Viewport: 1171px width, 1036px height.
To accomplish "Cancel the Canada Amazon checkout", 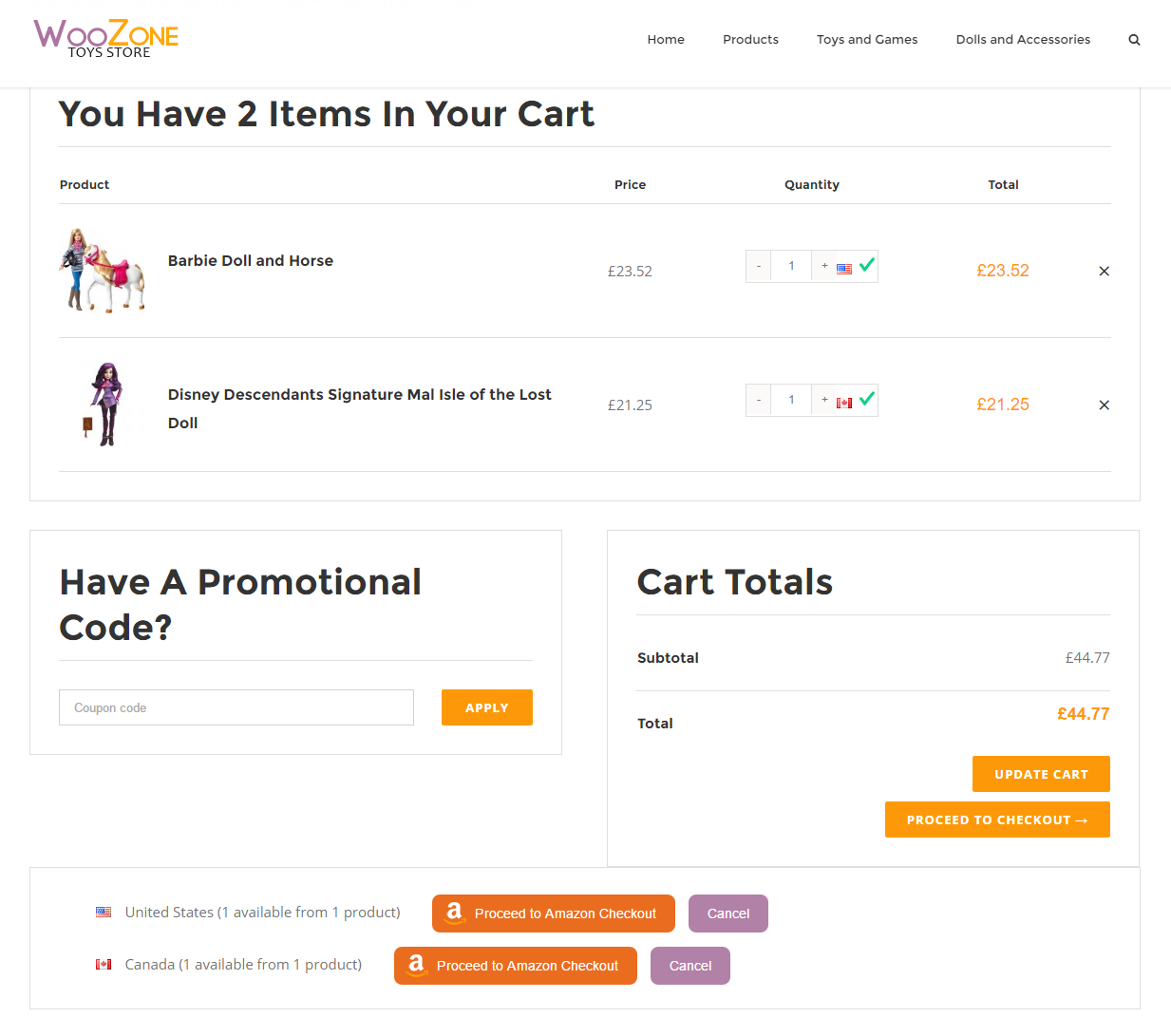I will coord(690,966).
